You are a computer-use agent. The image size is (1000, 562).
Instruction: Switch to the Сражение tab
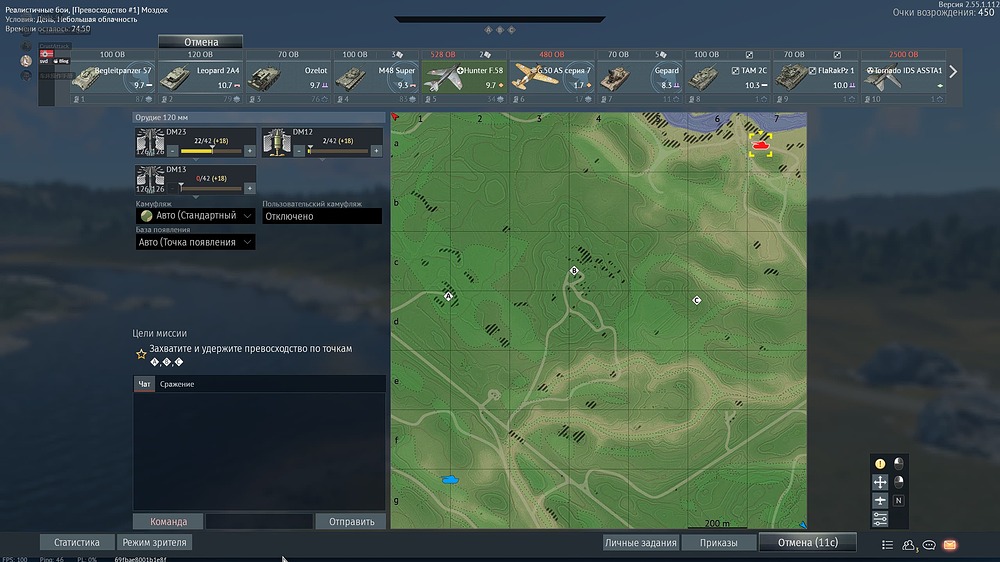(177, 384)
